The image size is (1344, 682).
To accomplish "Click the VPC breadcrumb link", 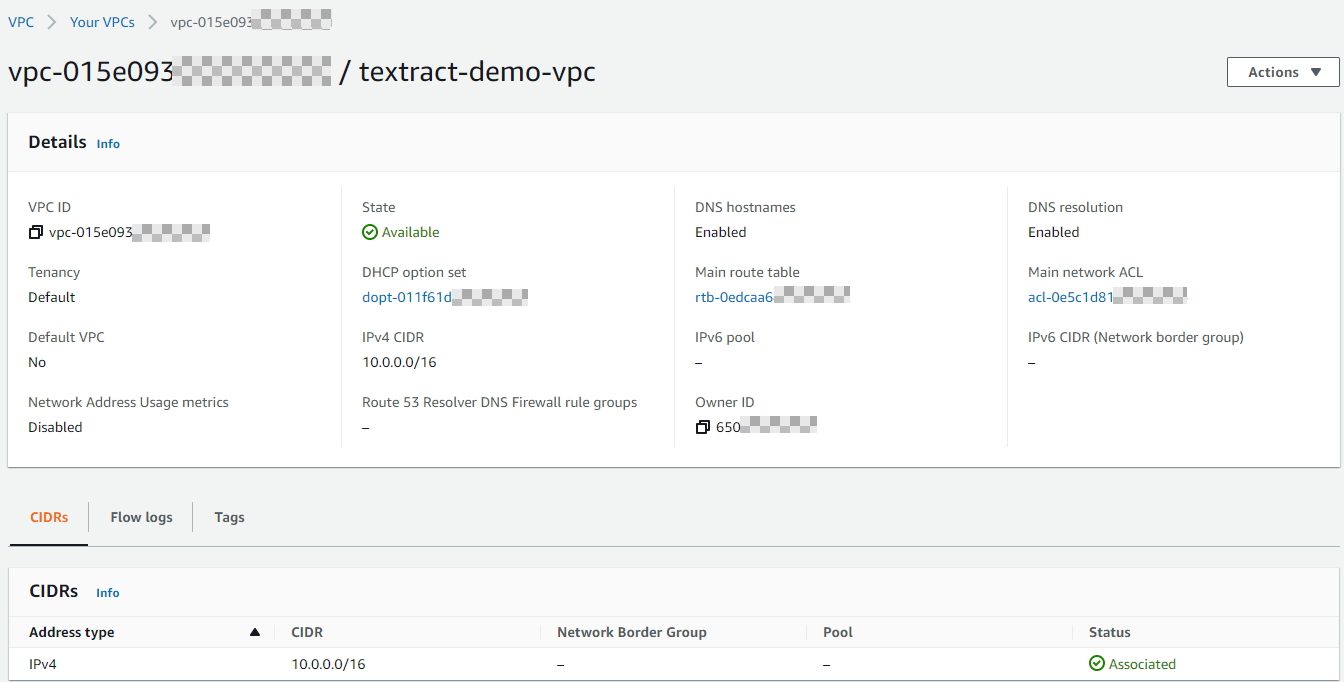I will pyautogui.click(x=20, y=21).
